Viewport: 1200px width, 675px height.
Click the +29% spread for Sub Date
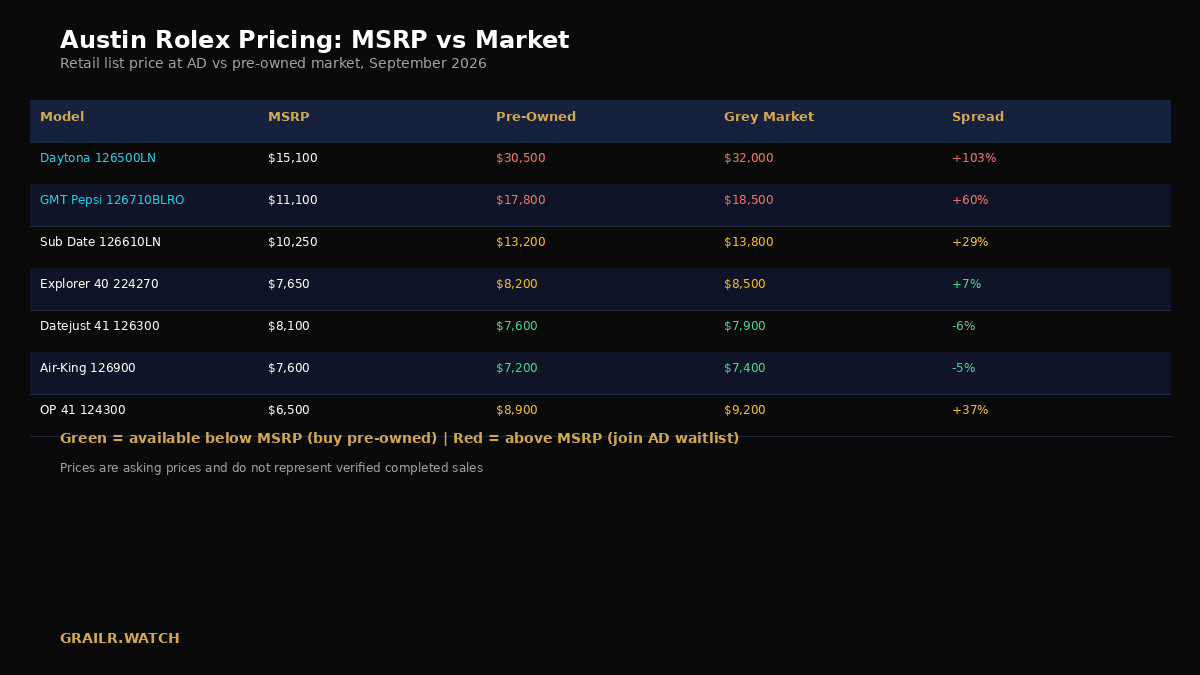tap(970, 242)
